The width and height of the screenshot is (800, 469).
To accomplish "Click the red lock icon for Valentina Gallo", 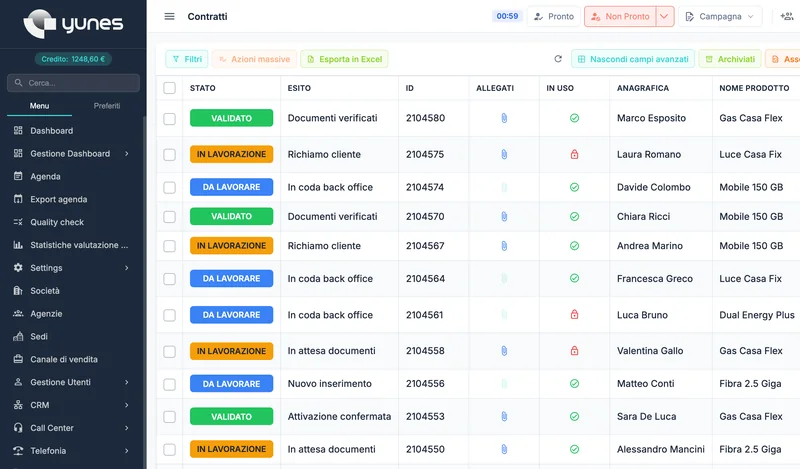I will coord(574,351).
